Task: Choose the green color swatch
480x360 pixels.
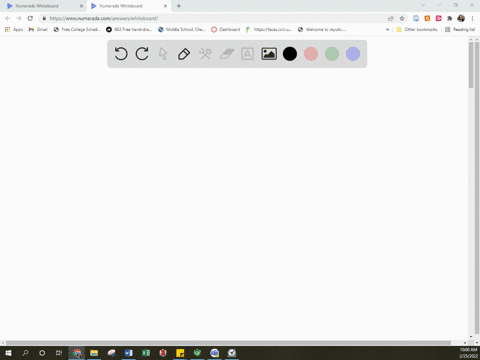Action: (x=332, y=54)
